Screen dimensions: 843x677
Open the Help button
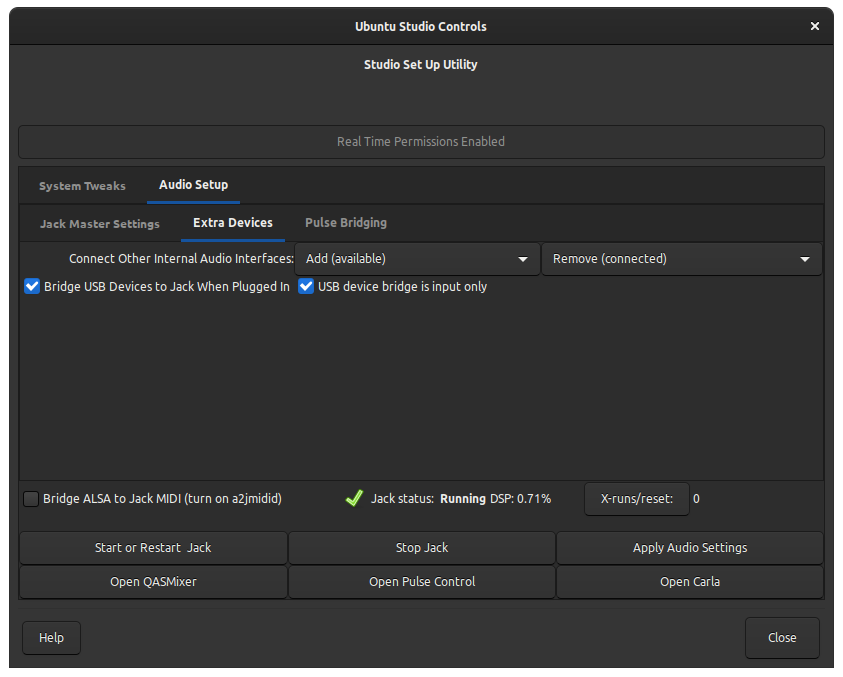click(x=52, y=638)
